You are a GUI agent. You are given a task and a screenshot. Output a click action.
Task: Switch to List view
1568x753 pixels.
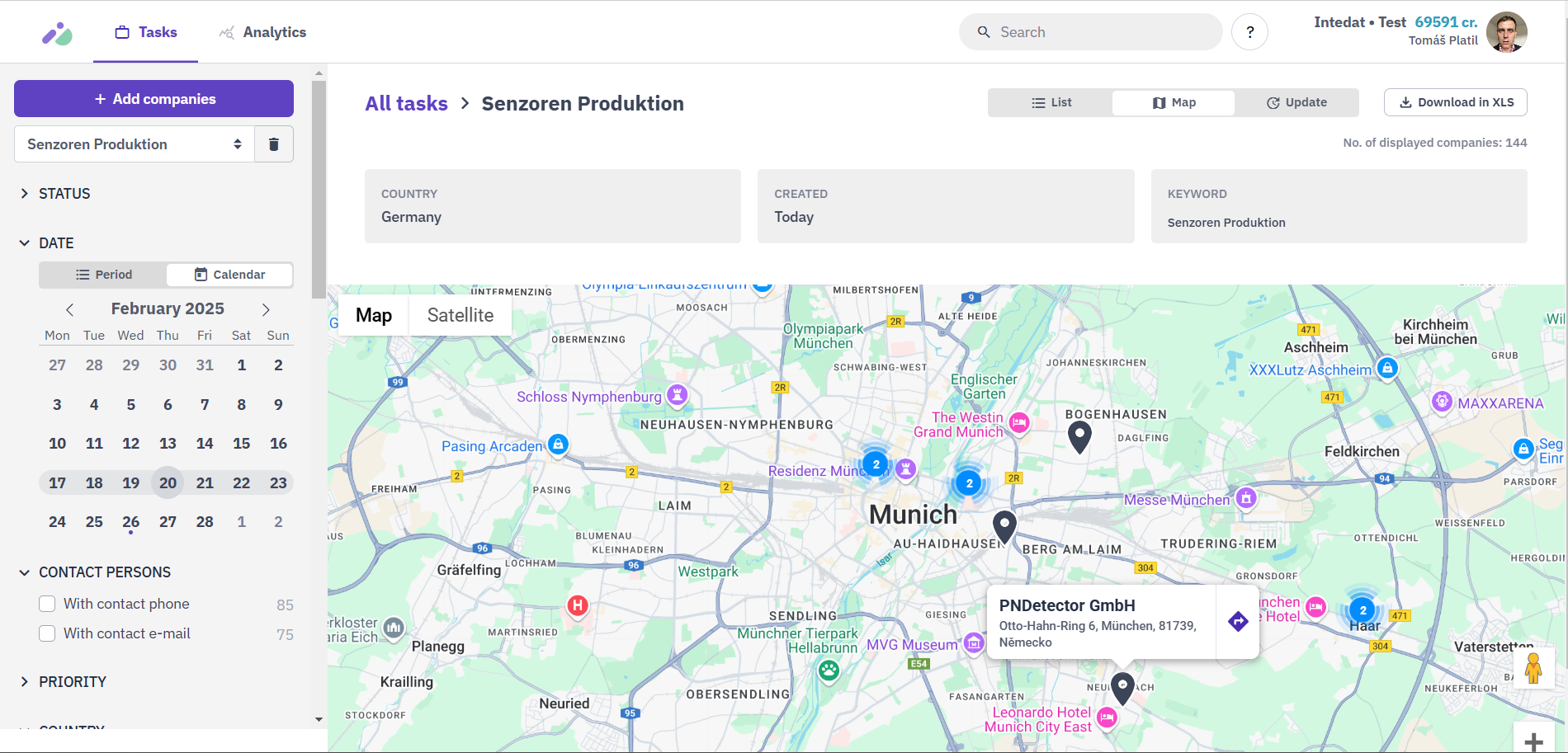tap(1051, 102)
